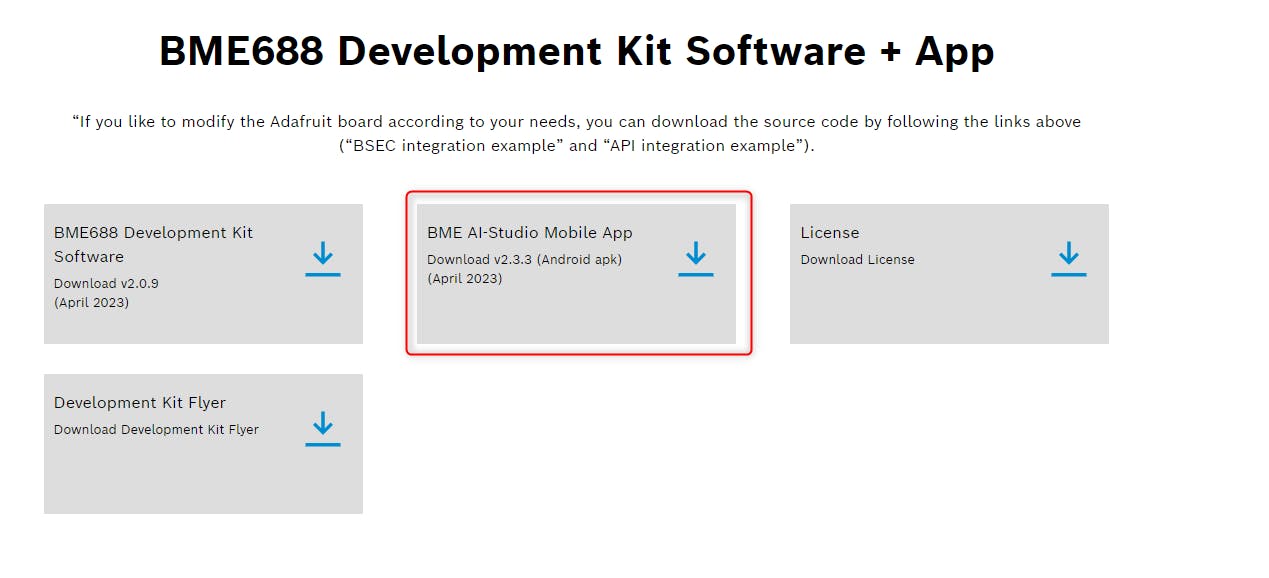Open the Development Kit Flyer title
The image size is (1269, 578).
[x=140, y=402]
